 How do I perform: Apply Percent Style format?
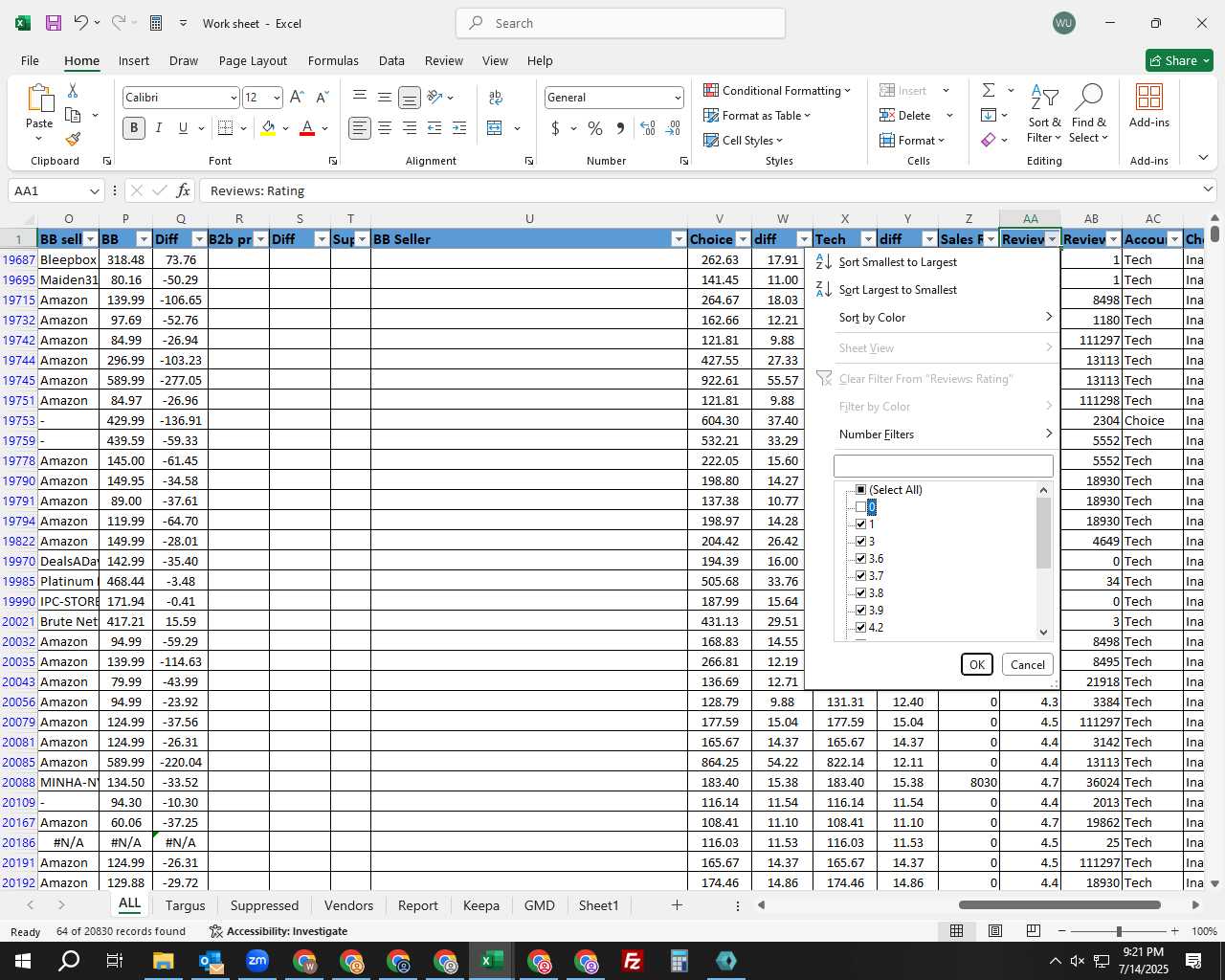click(595, 127)
